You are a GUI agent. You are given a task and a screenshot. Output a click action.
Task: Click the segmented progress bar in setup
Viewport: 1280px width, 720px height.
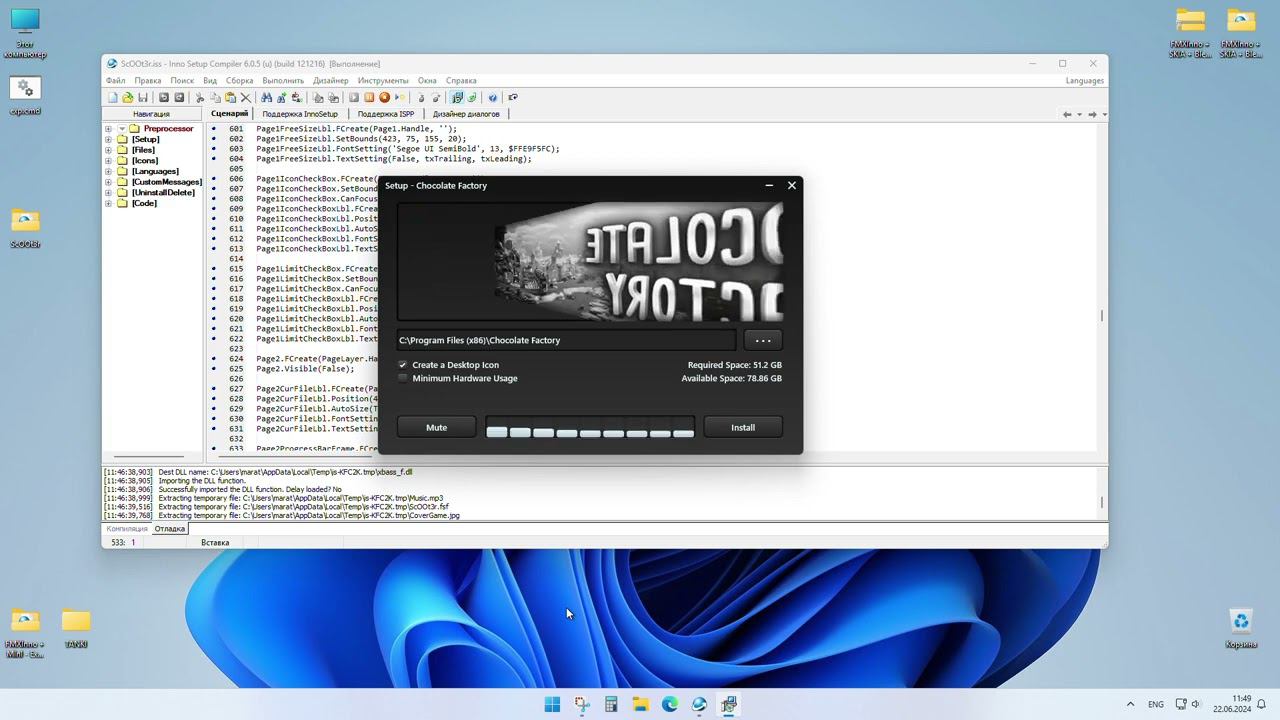(x=590, y=428)
